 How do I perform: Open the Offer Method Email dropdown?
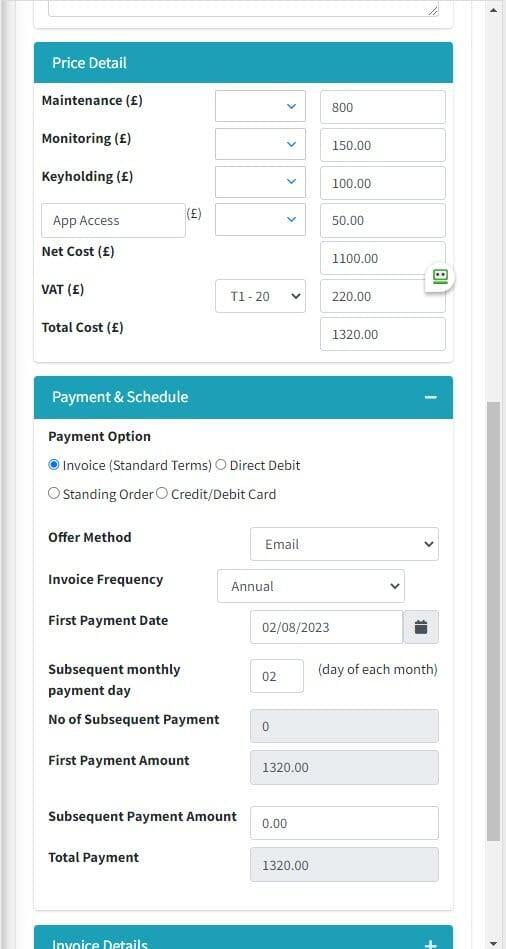344,544
